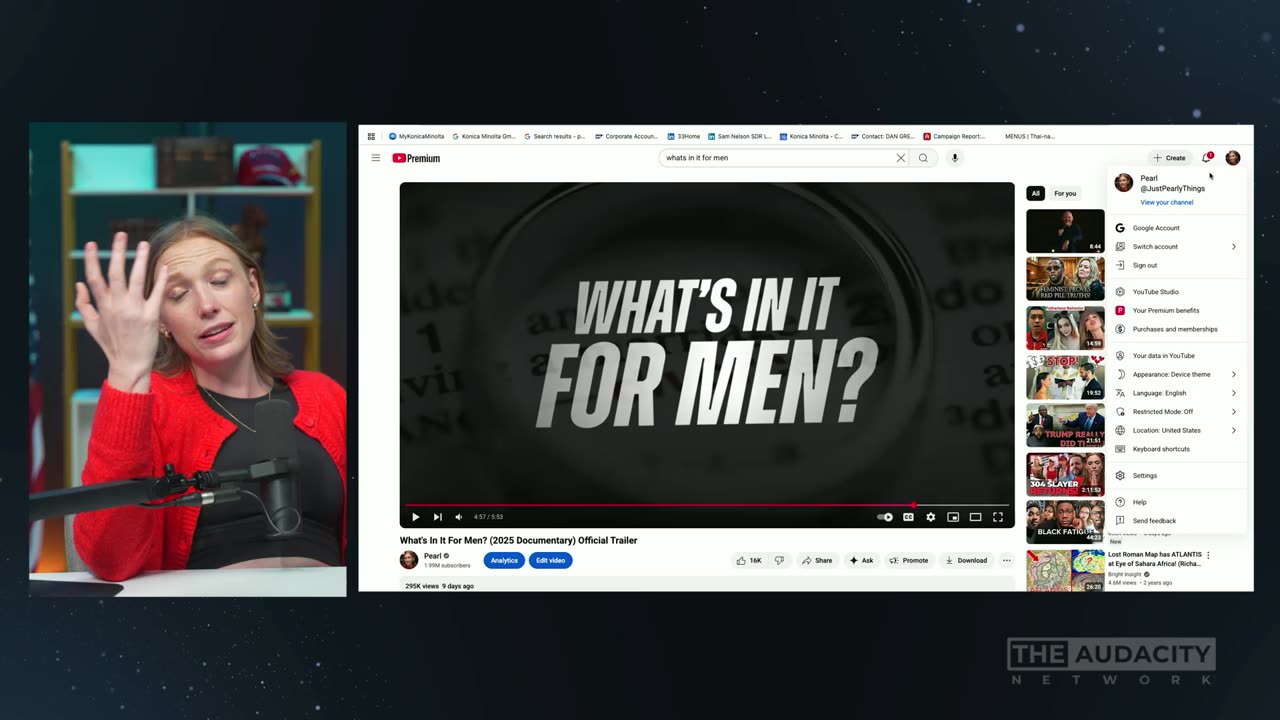This screenshot has width=1280, height=720.
Task: Open the Pearl channel avatar below the video
Action: [409, 560]
